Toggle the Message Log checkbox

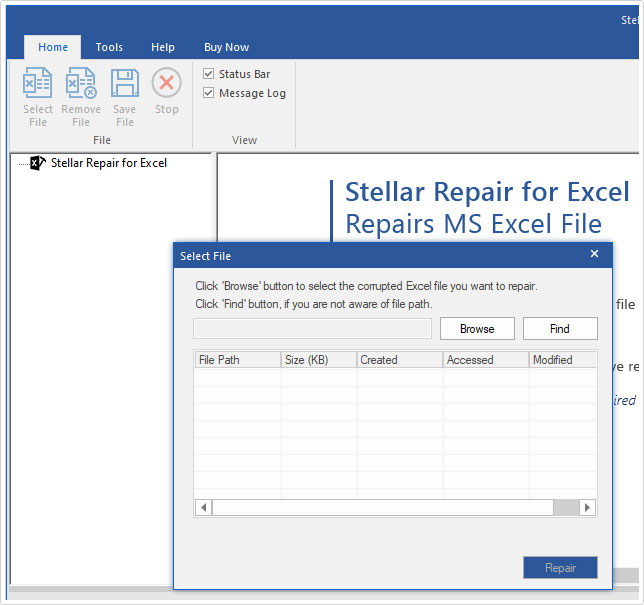click(209, 93)
